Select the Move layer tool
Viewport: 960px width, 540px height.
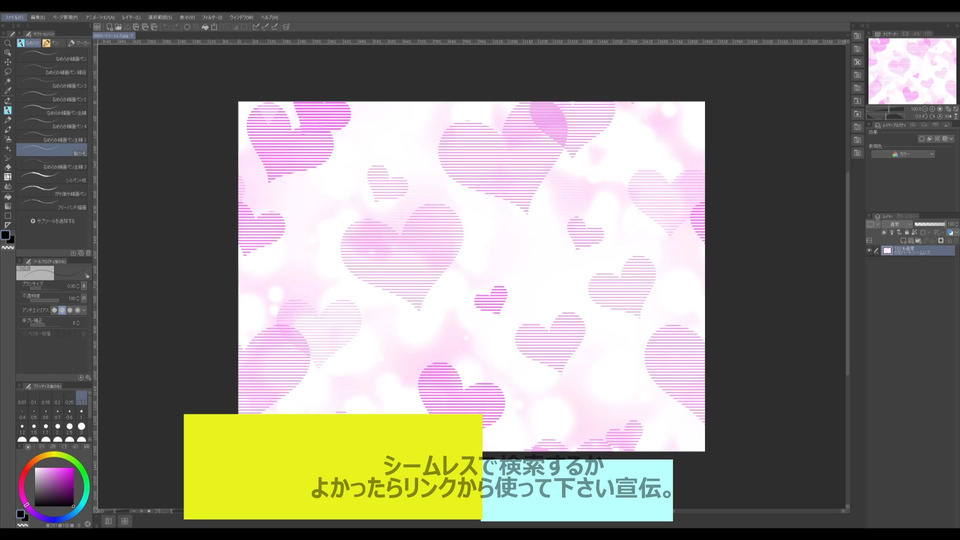7,62
